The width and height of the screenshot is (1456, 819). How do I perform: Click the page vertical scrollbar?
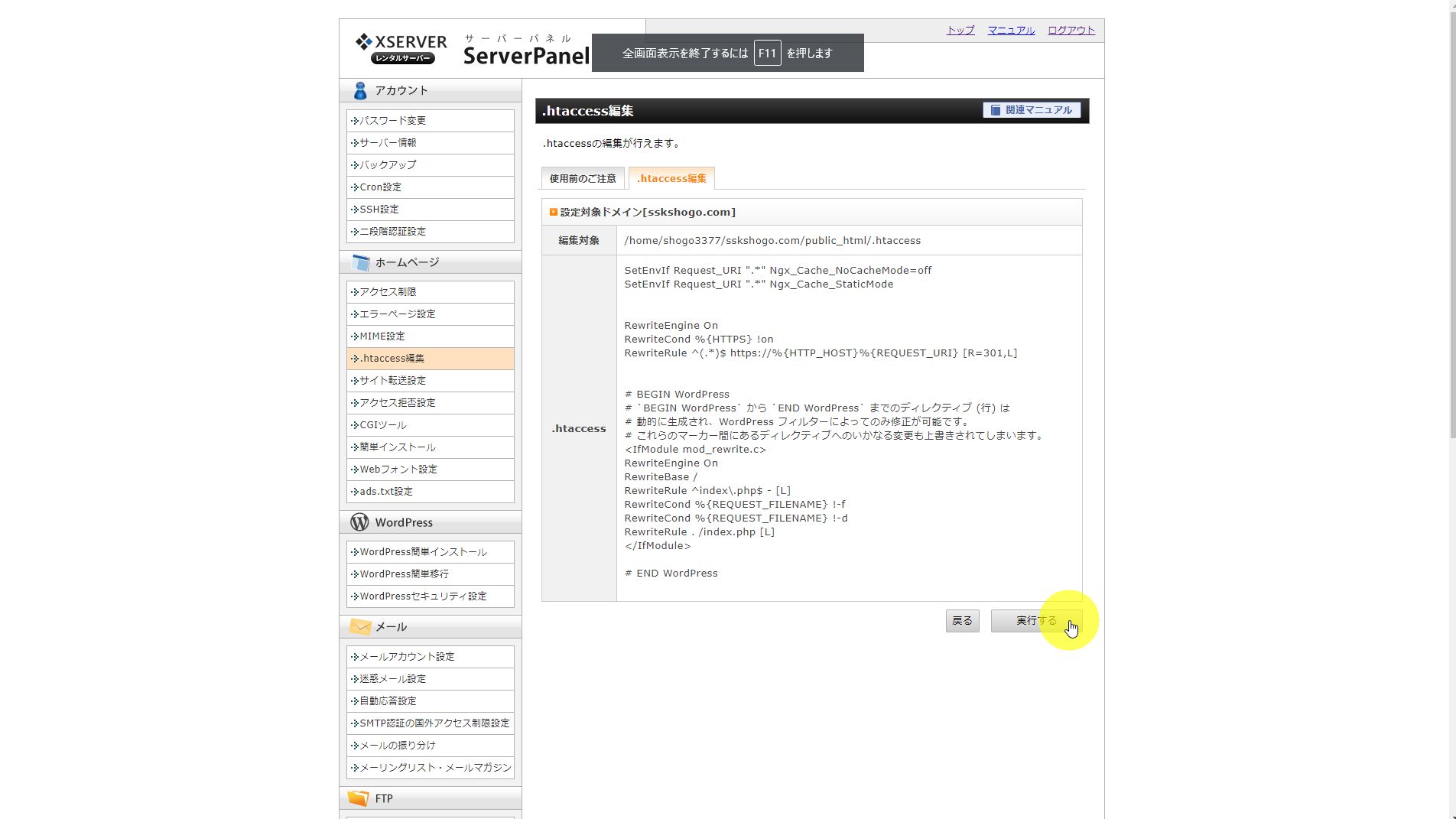point(1451,229)
